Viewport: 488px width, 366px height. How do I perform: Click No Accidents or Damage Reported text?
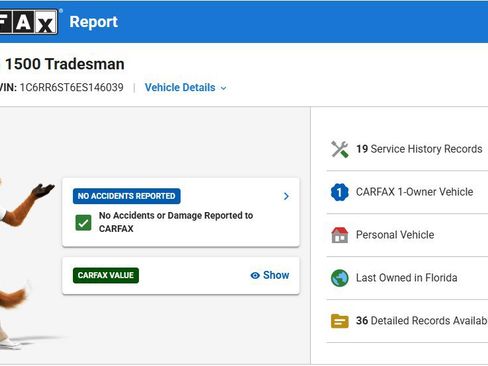[176, 222]
